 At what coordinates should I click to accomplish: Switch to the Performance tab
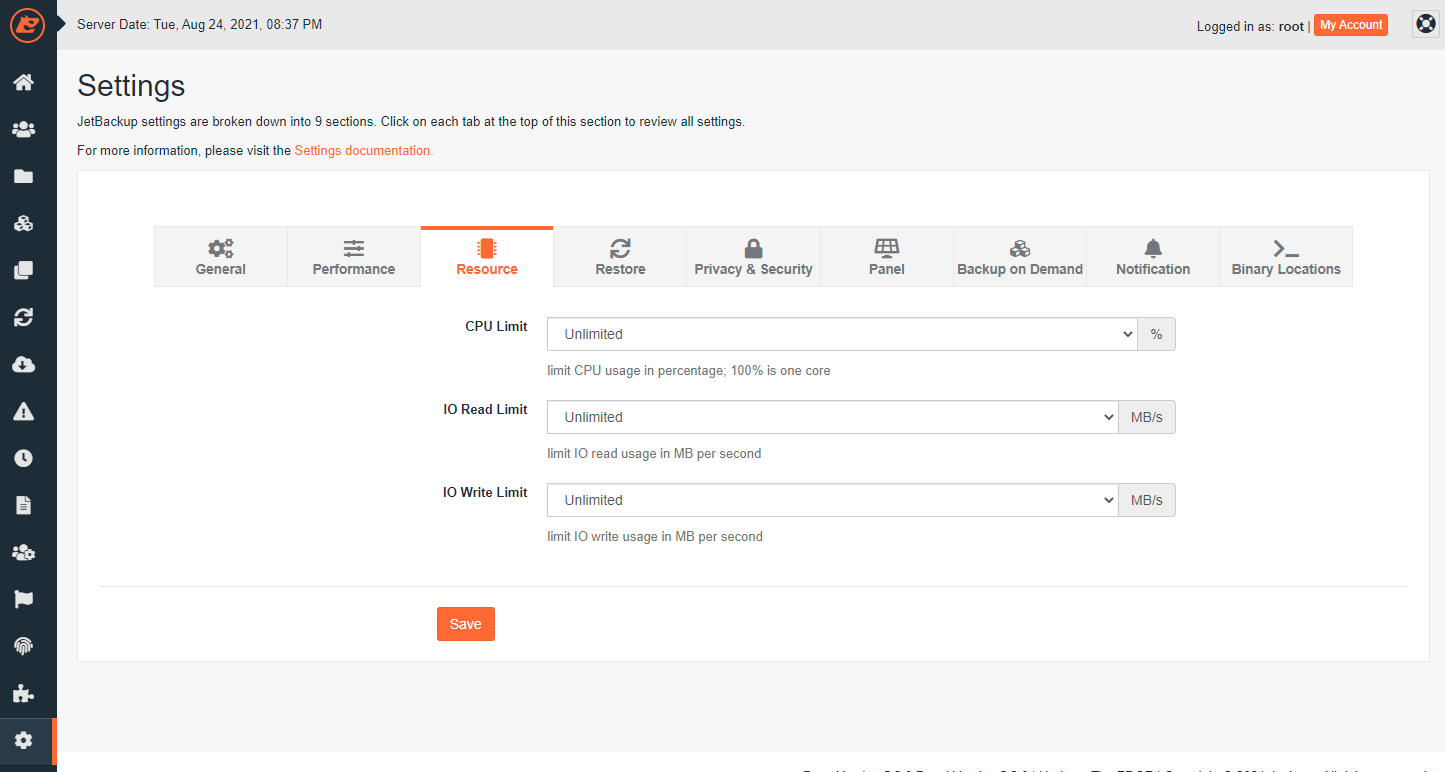[353, 256]
